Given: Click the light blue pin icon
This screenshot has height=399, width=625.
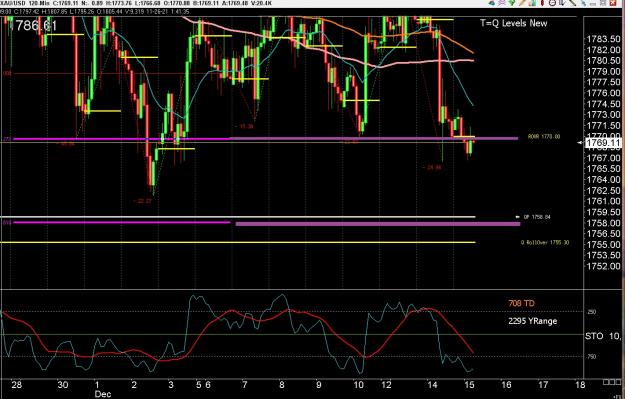Looking at the screenshot, I should click(584, 3).
